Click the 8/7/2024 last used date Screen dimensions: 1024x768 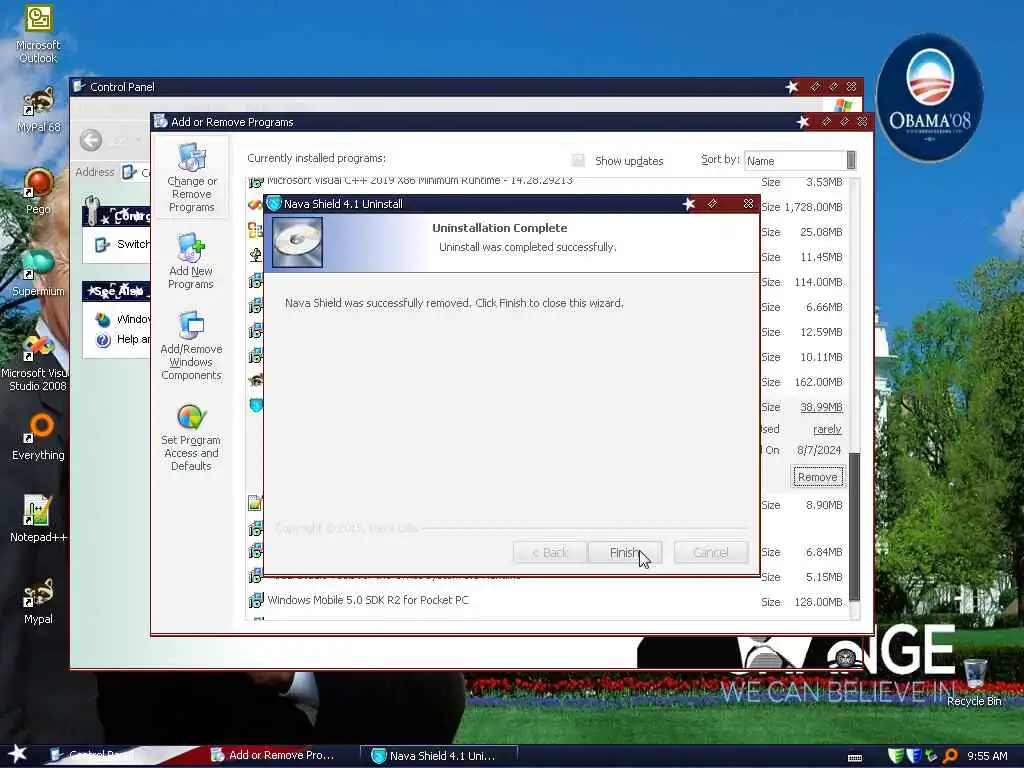[819, 450]
